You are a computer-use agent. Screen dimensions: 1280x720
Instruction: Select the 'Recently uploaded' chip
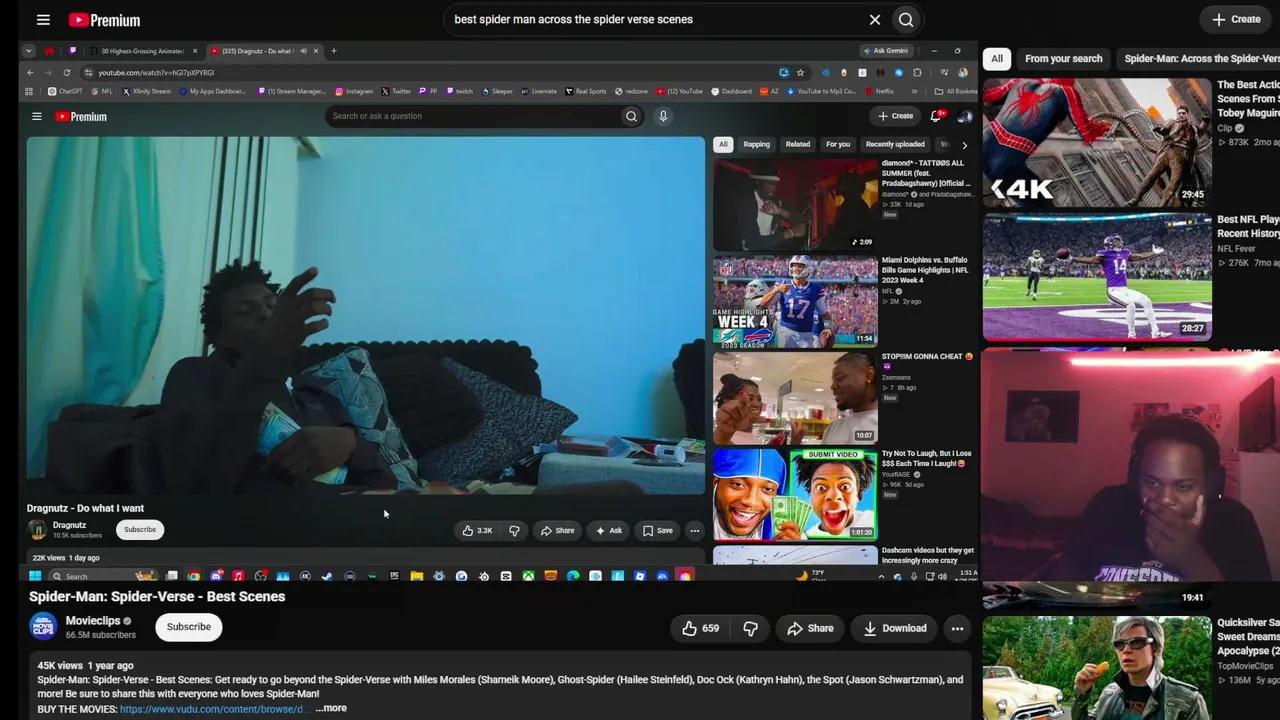tap(895, 144)
